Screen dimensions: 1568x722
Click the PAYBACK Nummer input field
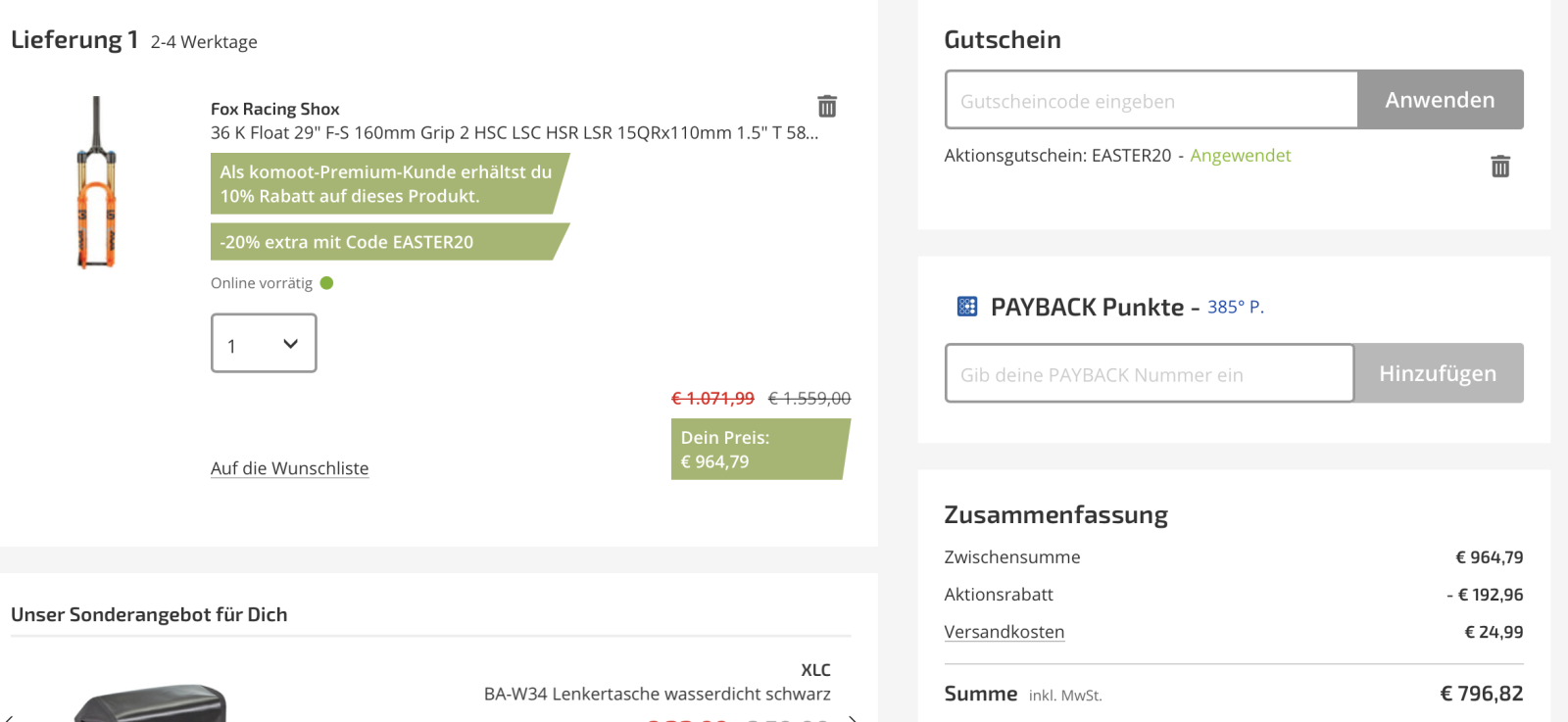coord(1150,373)
